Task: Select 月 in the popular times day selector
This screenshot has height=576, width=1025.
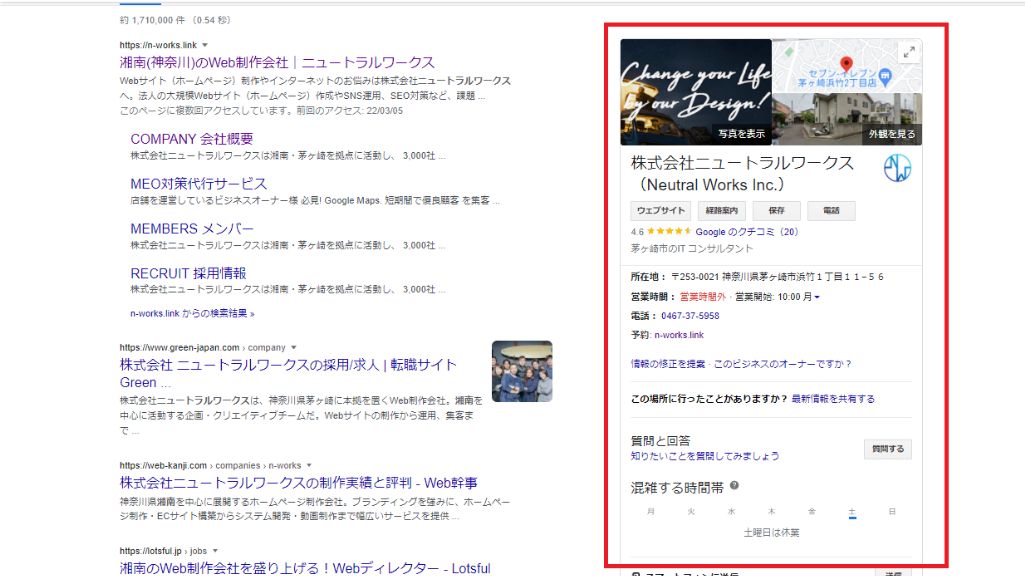Action: [651, 511]
